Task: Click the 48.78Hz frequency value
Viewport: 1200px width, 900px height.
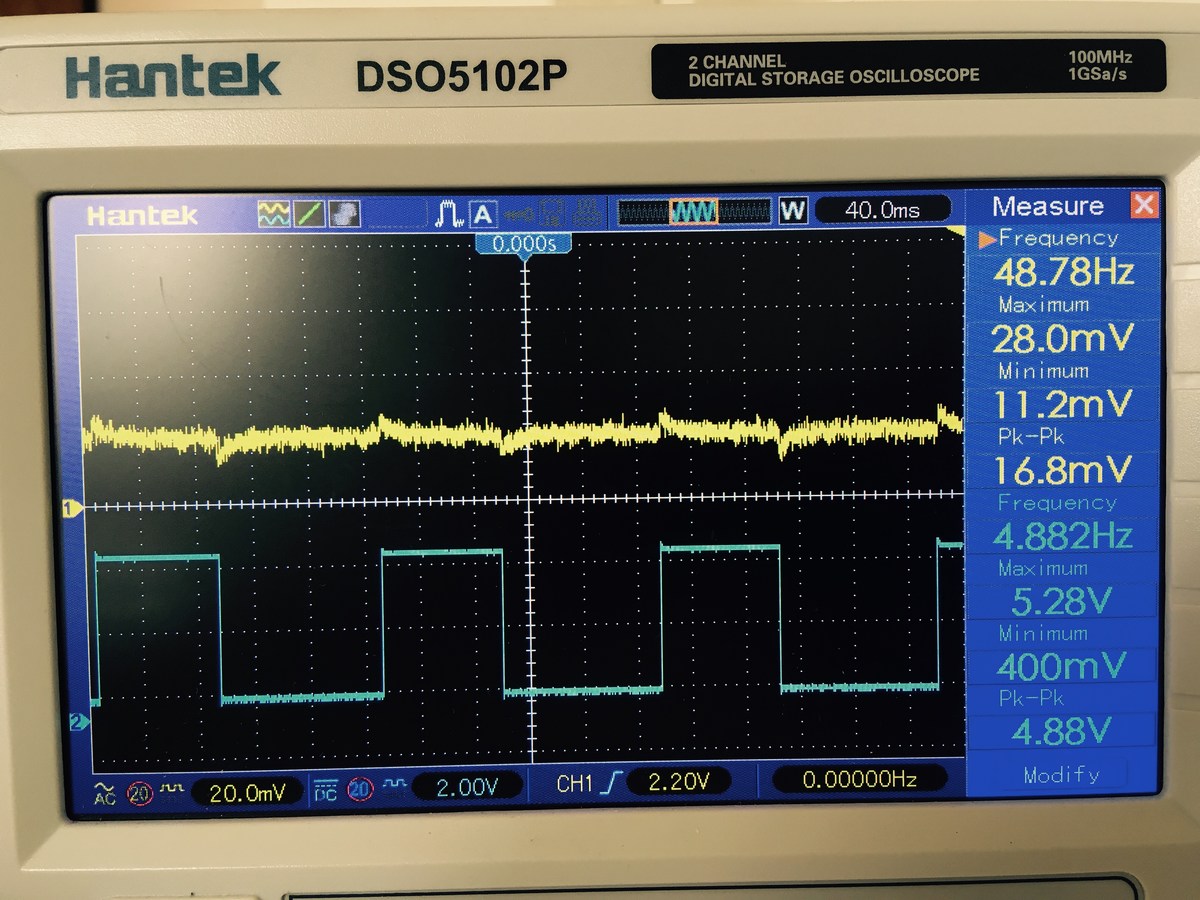Action: 1063,272
